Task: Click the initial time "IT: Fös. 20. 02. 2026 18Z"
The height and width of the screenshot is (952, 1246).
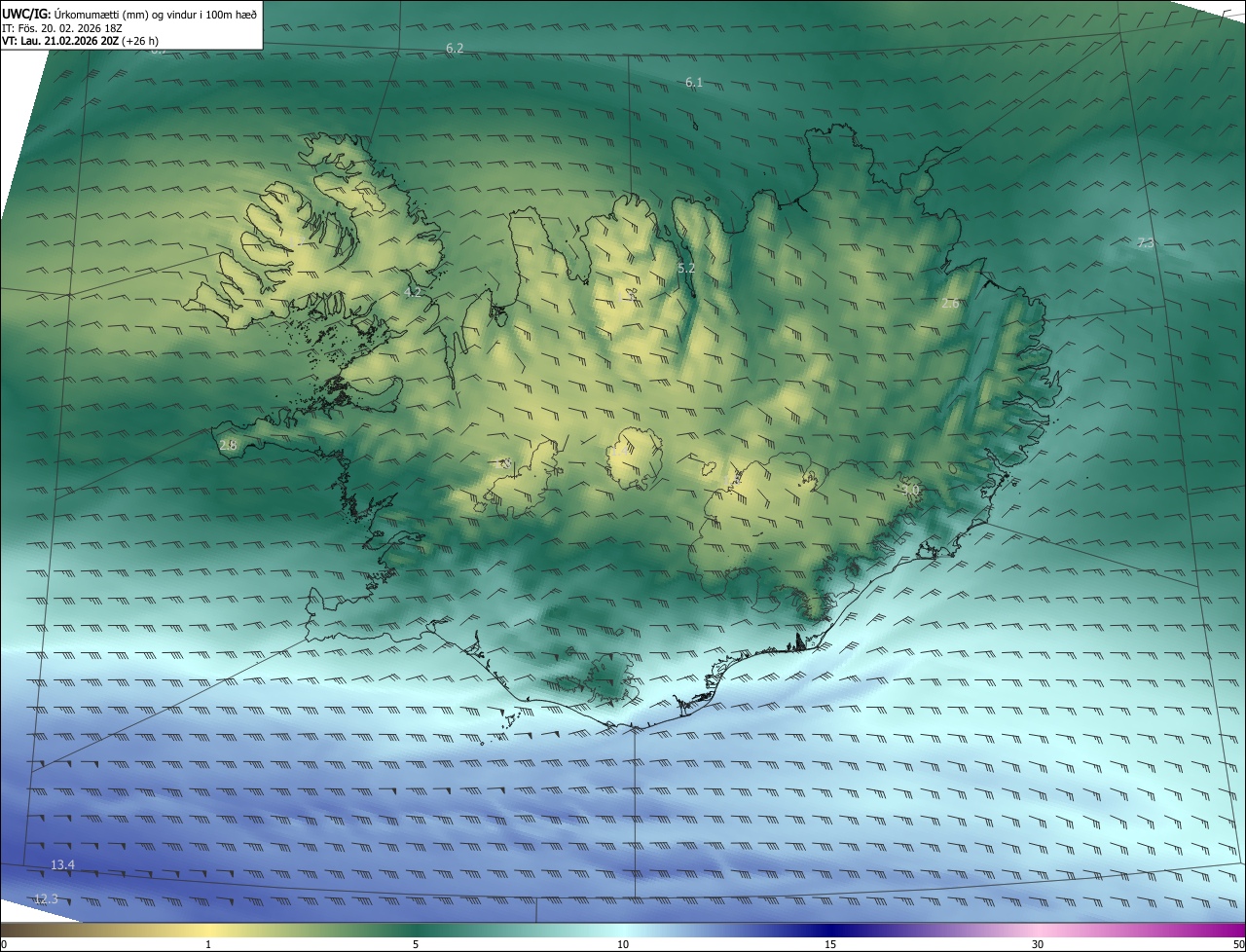Action: [61, 28]
